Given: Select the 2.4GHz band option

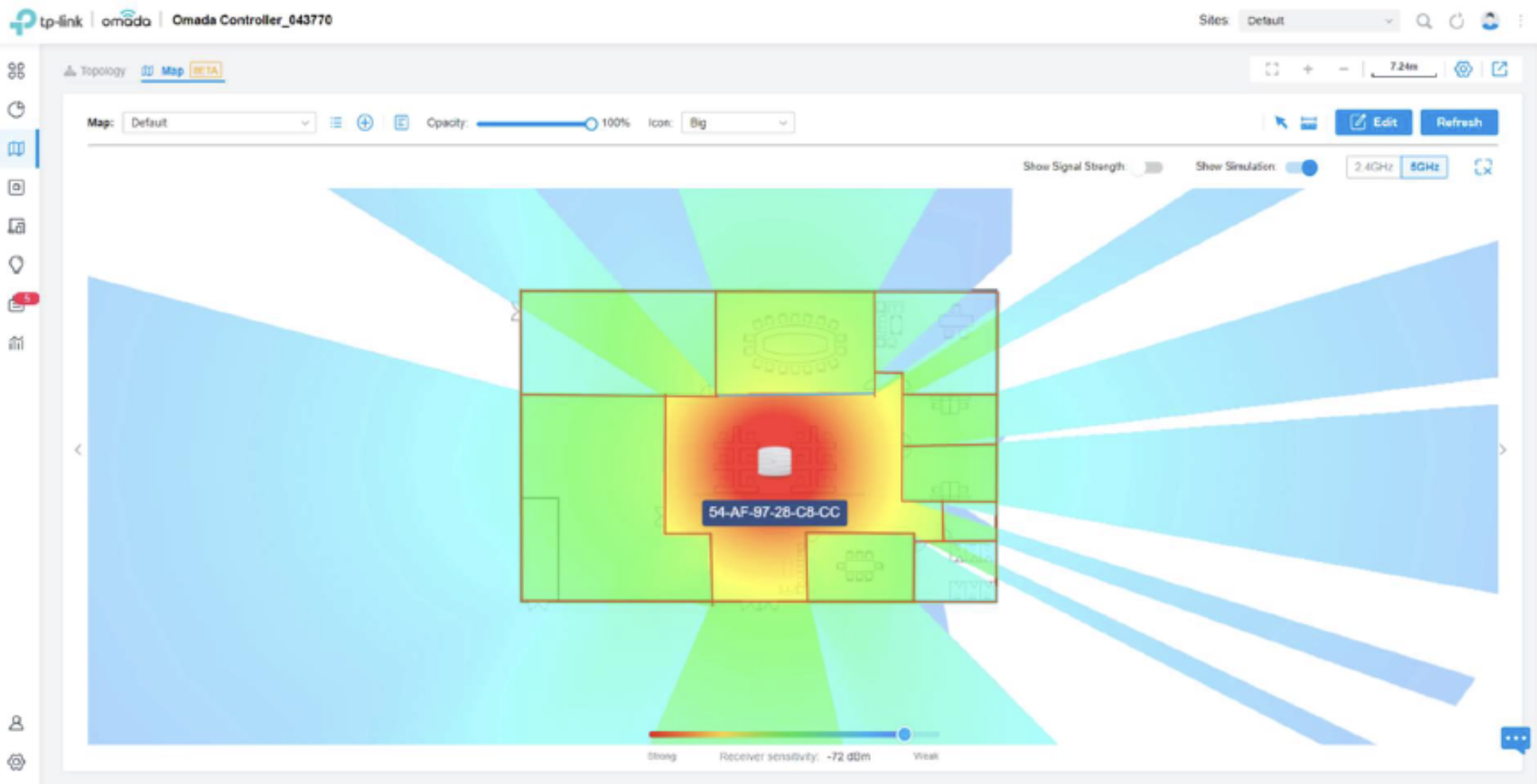Looking at the screenshot, I should pos(1373,167).
